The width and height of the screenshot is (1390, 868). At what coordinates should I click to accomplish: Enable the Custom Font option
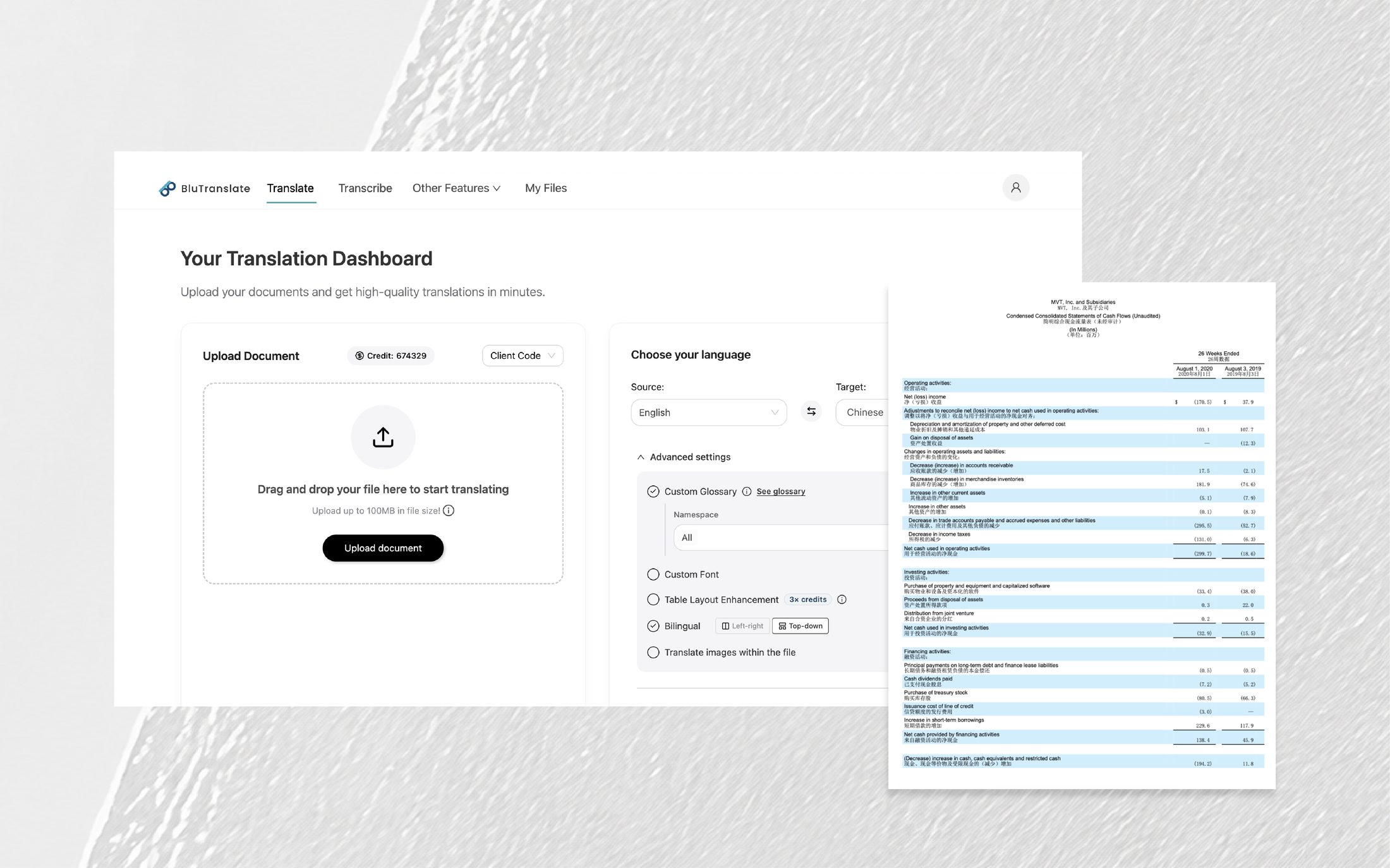coord(653,574)
